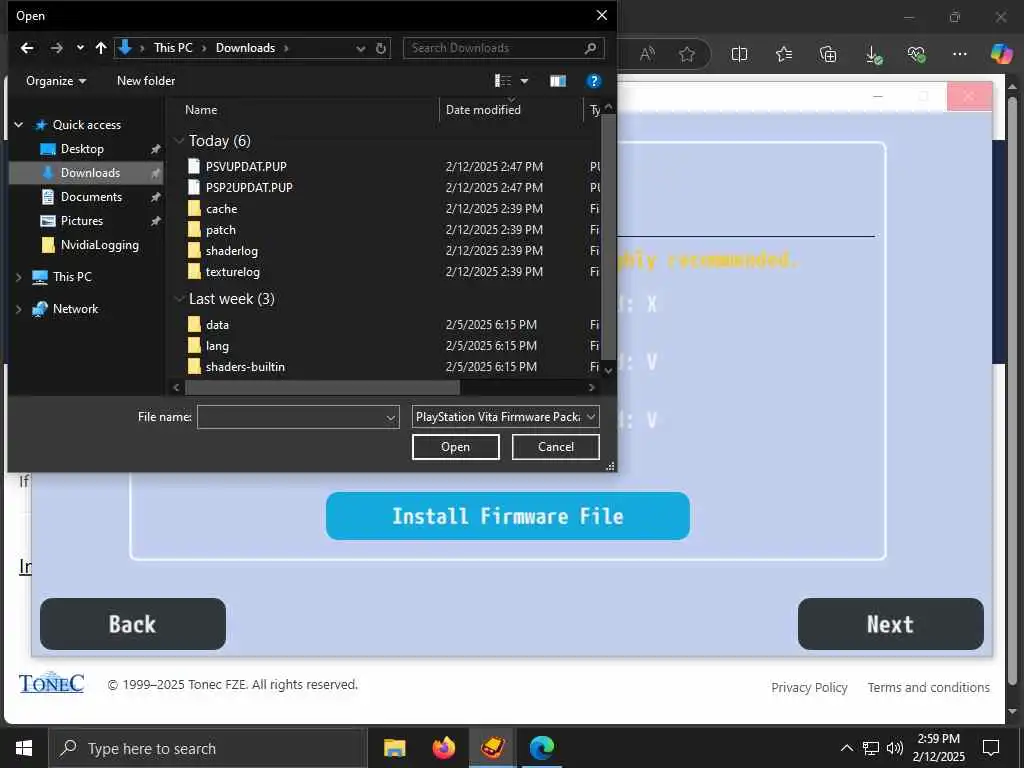The width and height of the screenshot is (1024, 768).
Task: Click the File name input box
Action: pyautogui.click(x=298, y=417)
